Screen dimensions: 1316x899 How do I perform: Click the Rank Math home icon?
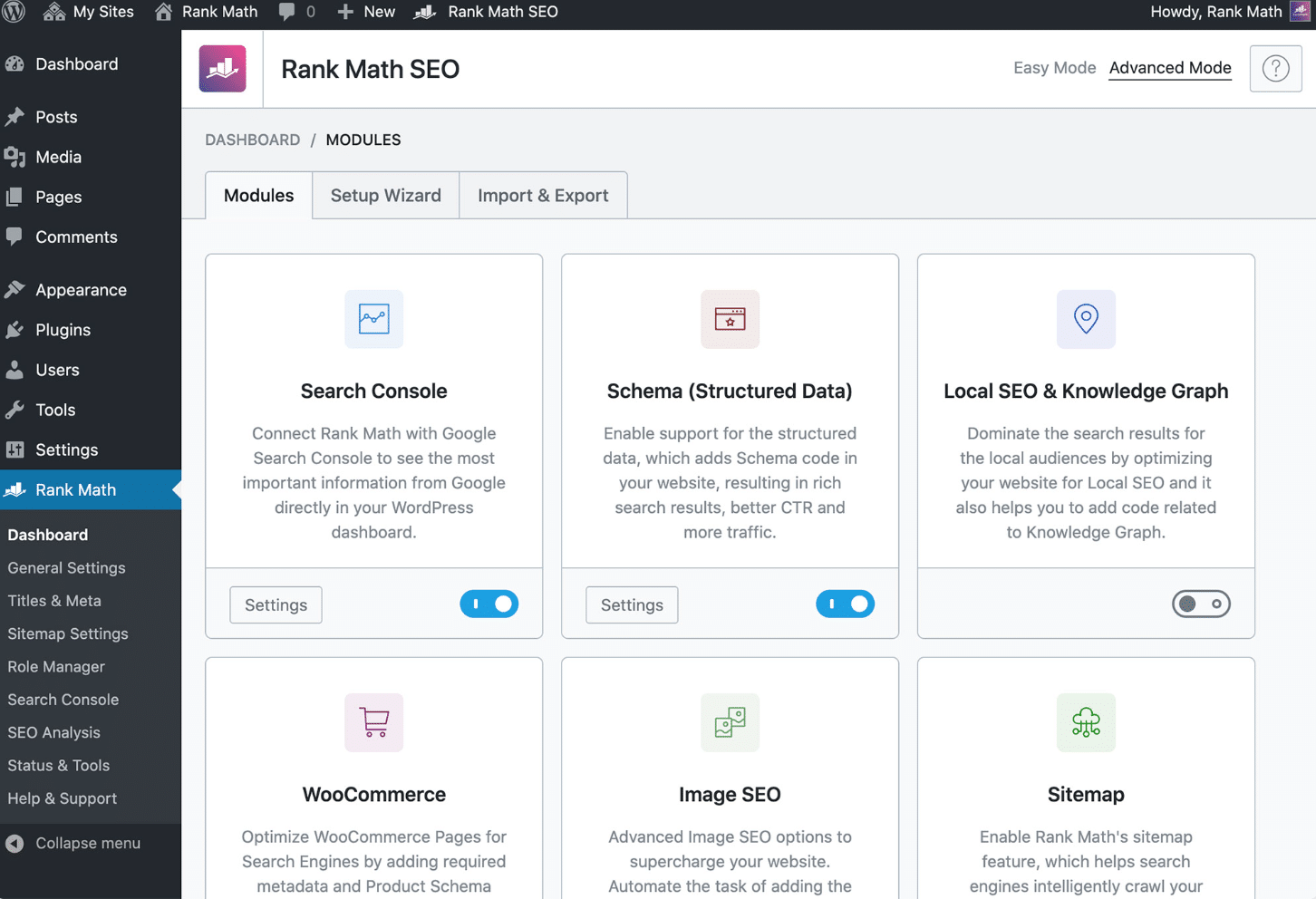click(x=163, y=12)
